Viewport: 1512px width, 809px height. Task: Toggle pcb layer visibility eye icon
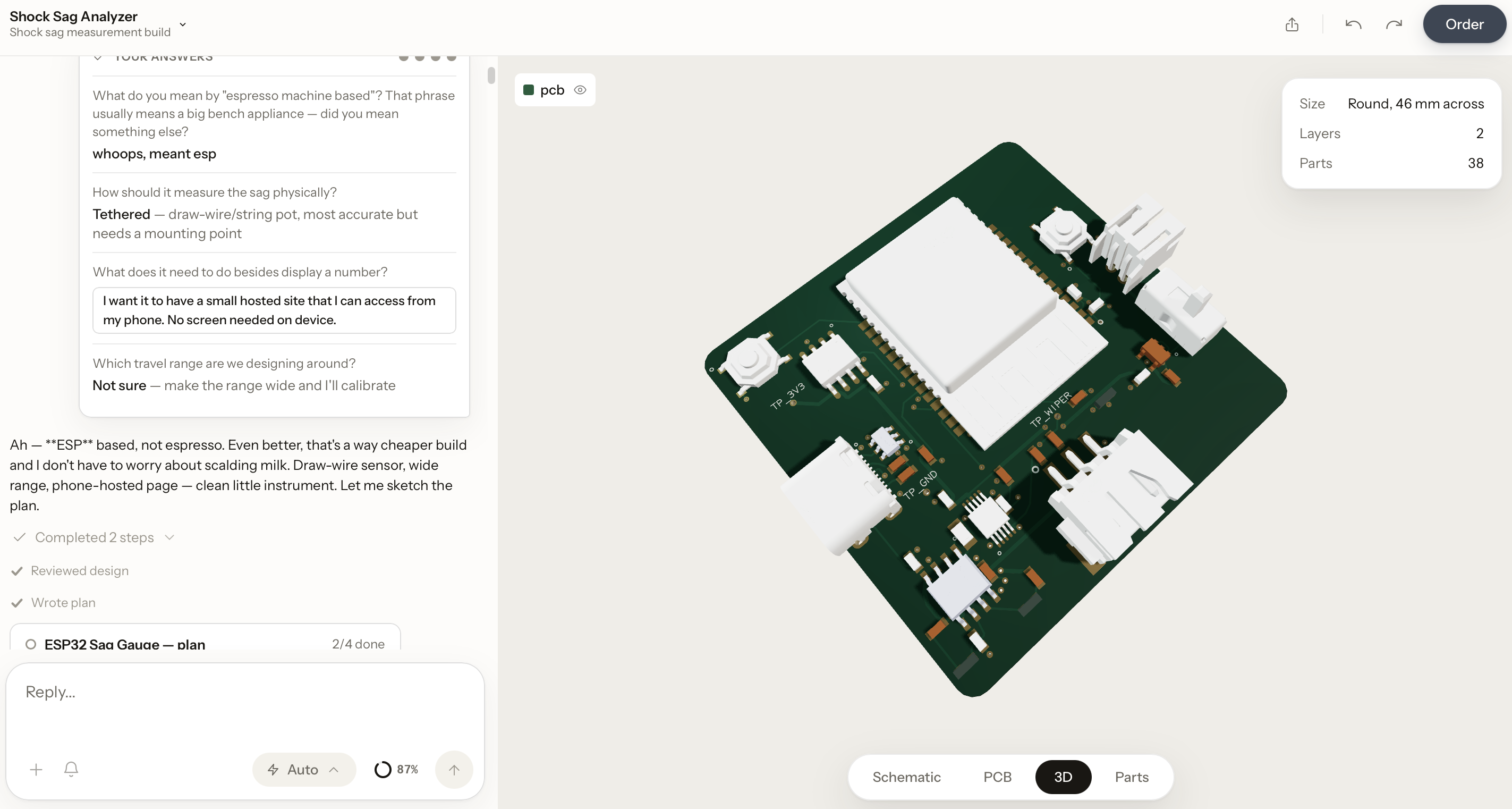click(580, 90)
